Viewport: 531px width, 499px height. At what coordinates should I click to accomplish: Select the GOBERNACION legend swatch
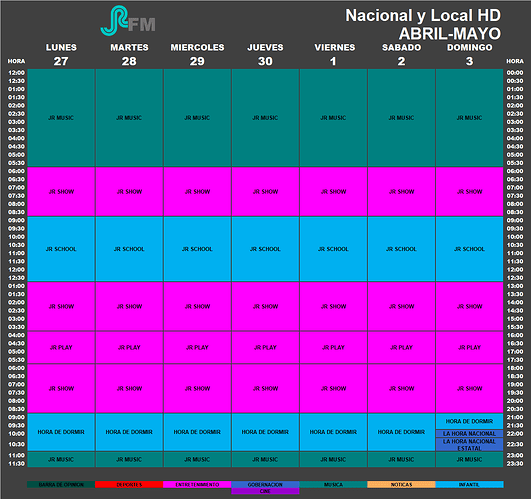(x=265, y=484)
